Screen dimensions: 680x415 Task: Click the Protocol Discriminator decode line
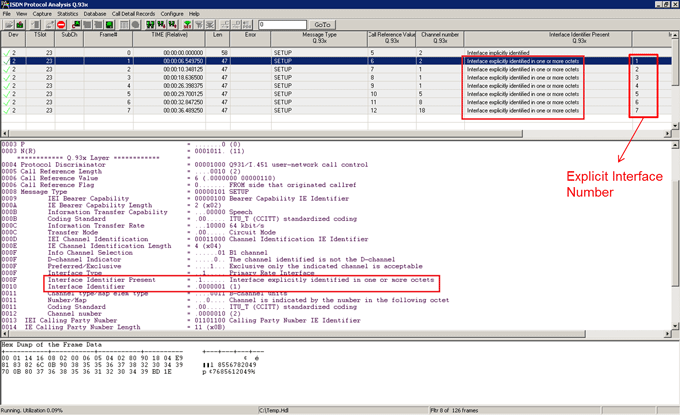pos(185,165)
